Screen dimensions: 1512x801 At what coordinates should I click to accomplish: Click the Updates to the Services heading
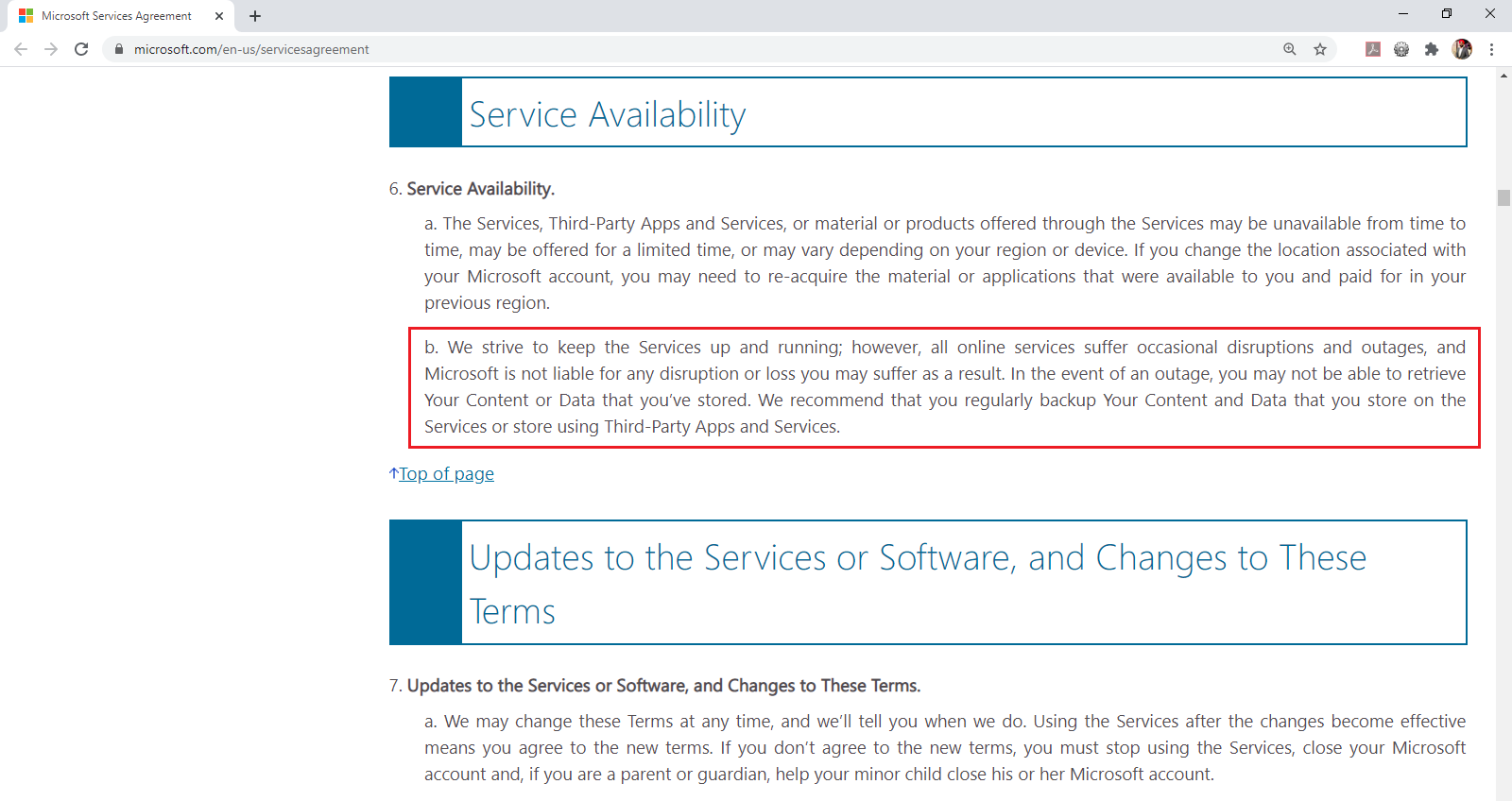[928, 583]
